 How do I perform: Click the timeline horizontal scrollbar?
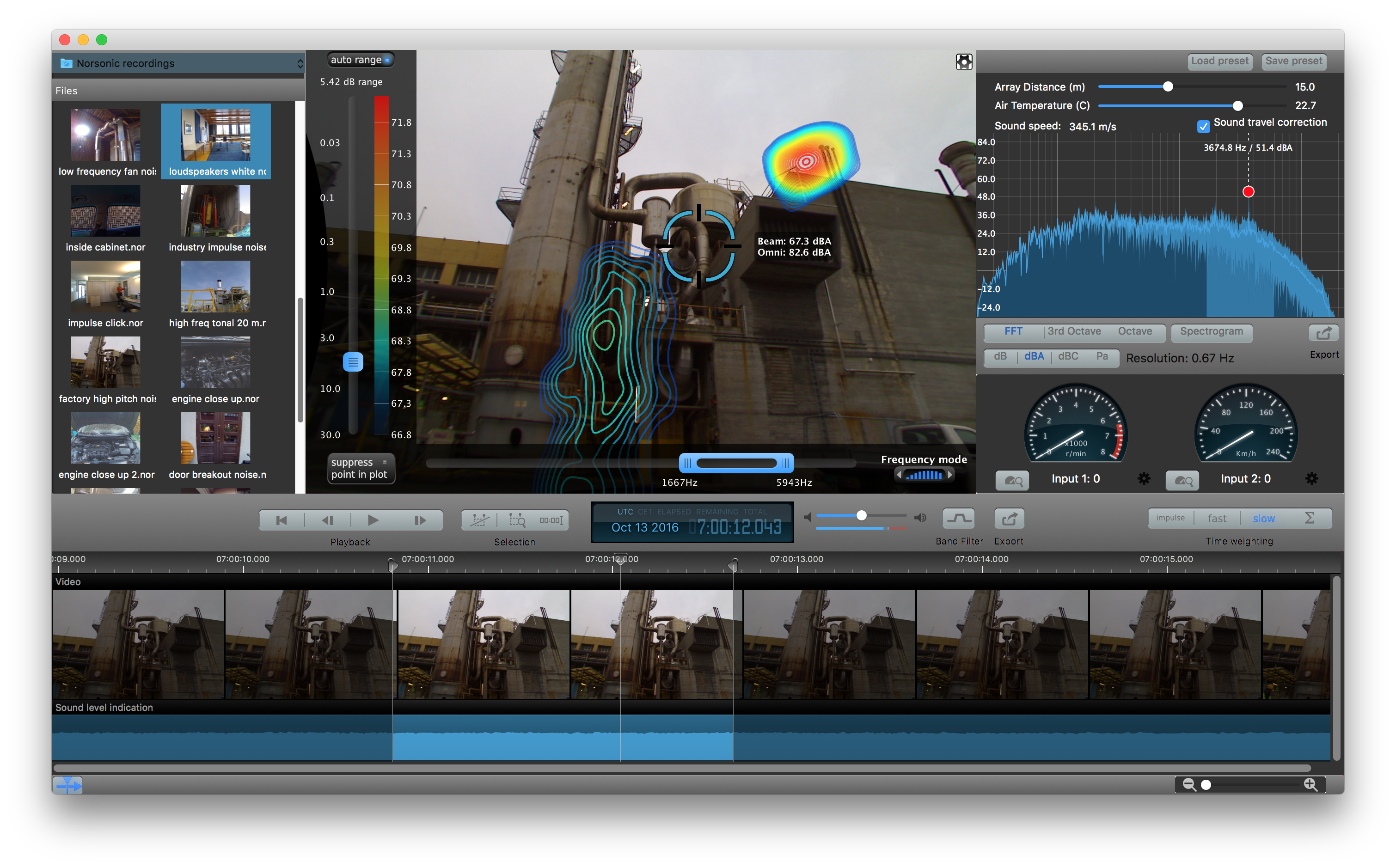pyautogui.click(x=682, y=768)
